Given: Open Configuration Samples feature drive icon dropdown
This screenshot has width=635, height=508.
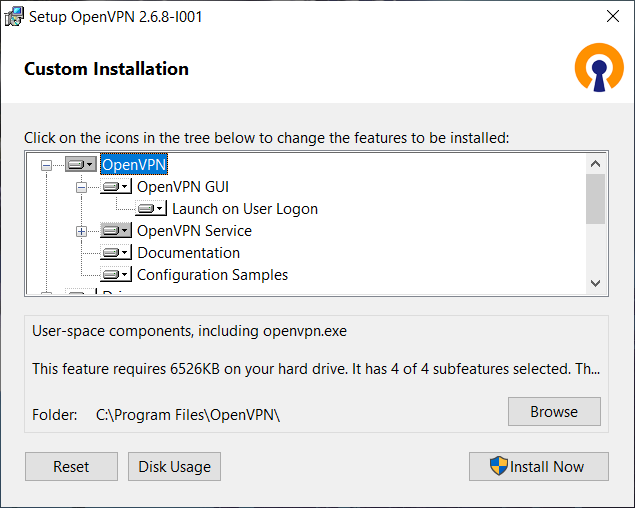Looking at the screenshot, I should 116,275.
